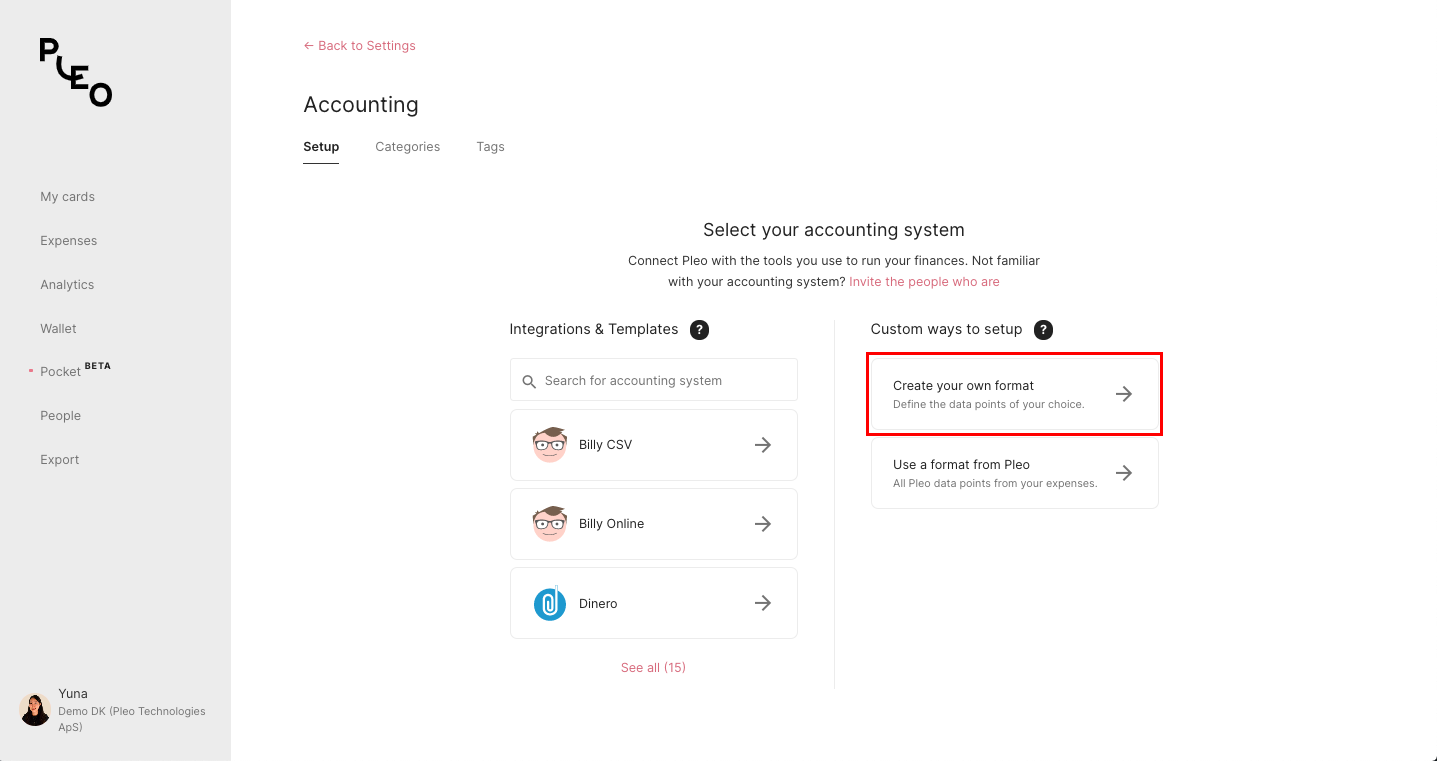This screenshot has height=761, width=1437.
Task: Switch to the Tags tab
Action: (490, 147)
